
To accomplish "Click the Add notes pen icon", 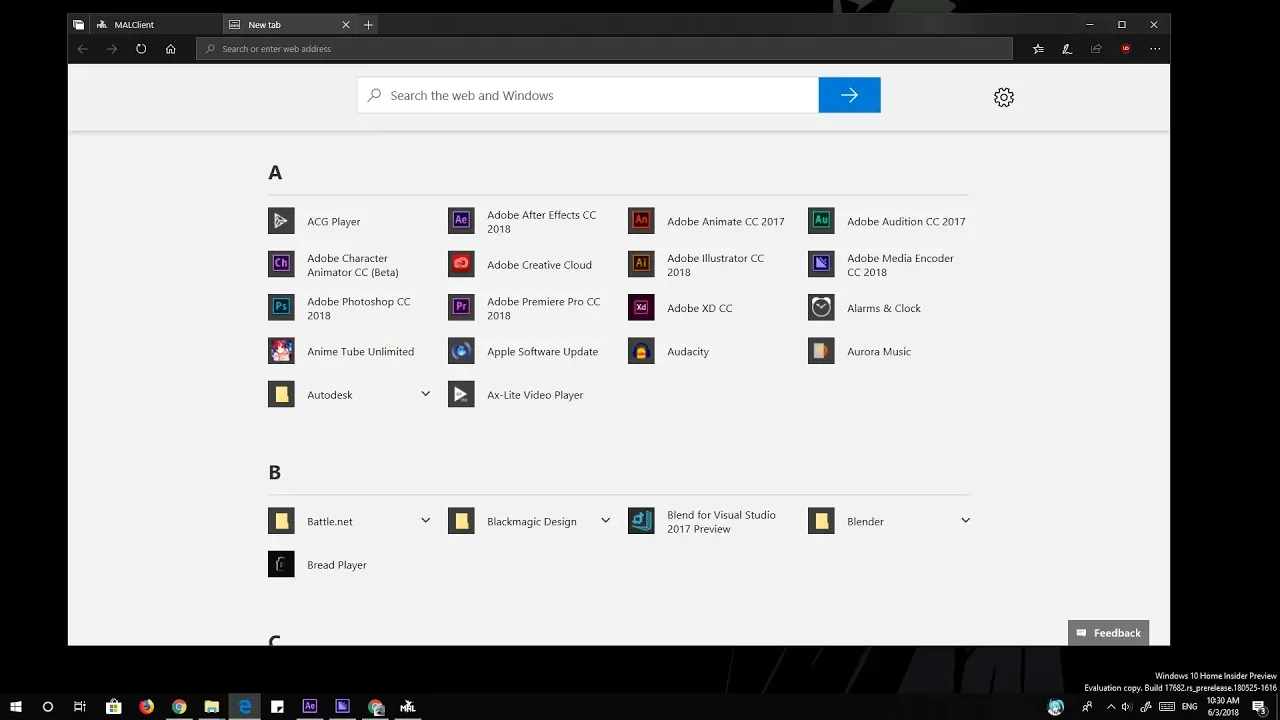I will click(1067, 49).
